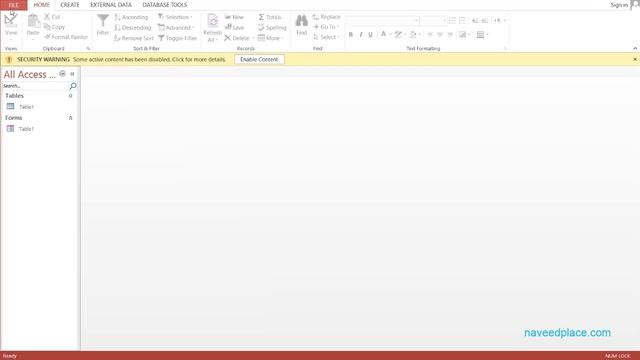Viewport: 640px width, 360px height.
Task: Open the Select dropdown in Find group
Action: [x=326, y=37]
